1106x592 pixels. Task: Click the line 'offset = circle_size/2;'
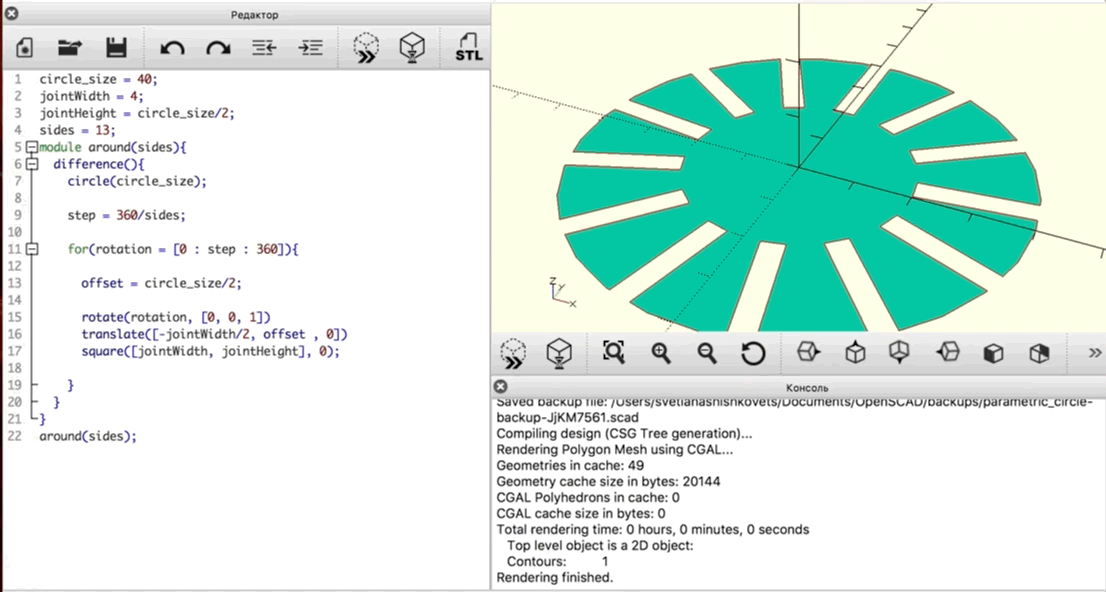click(x=162, y=283)
